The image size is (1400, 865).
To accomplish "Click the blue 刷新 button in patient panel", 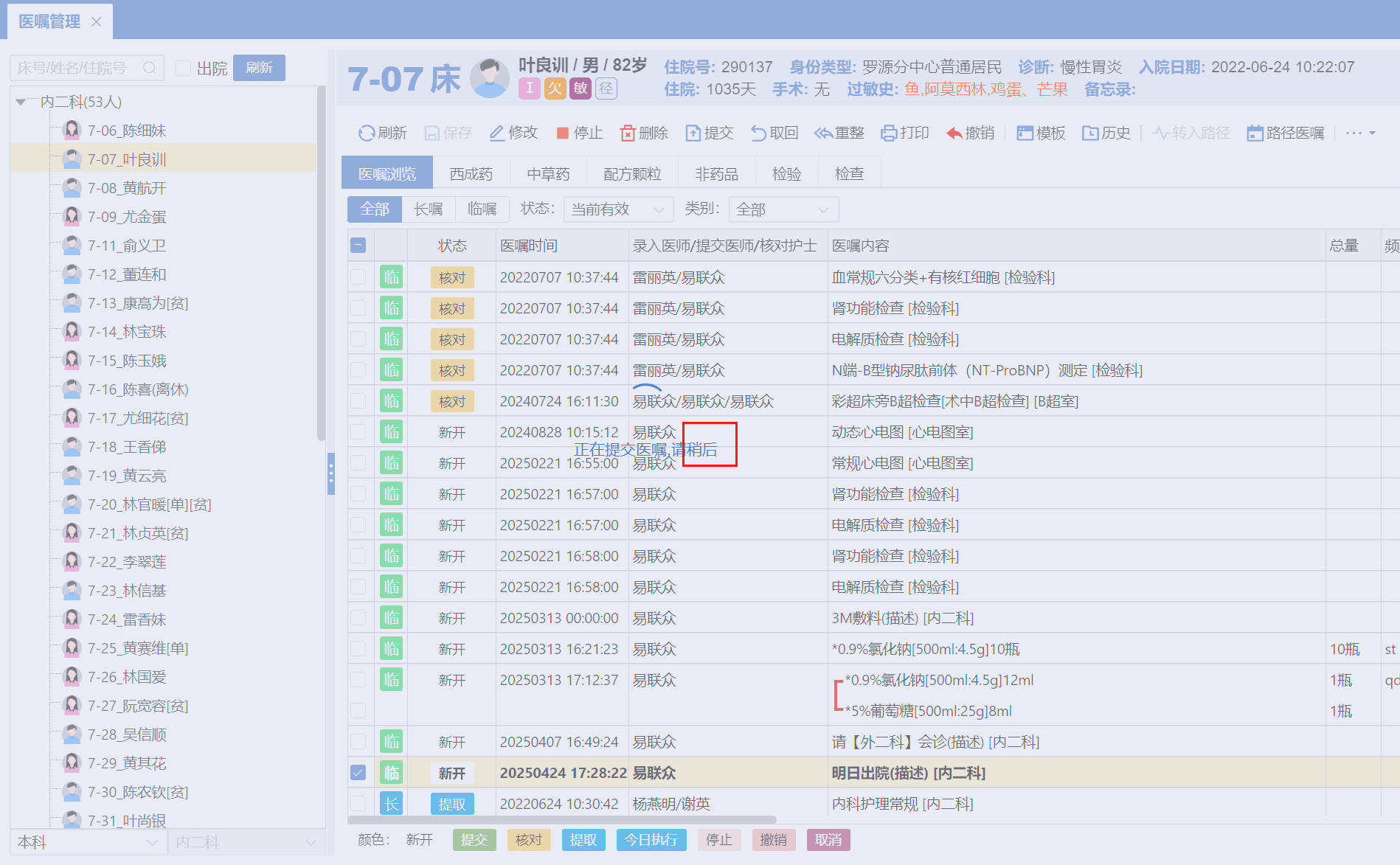I will click(260, 68).
